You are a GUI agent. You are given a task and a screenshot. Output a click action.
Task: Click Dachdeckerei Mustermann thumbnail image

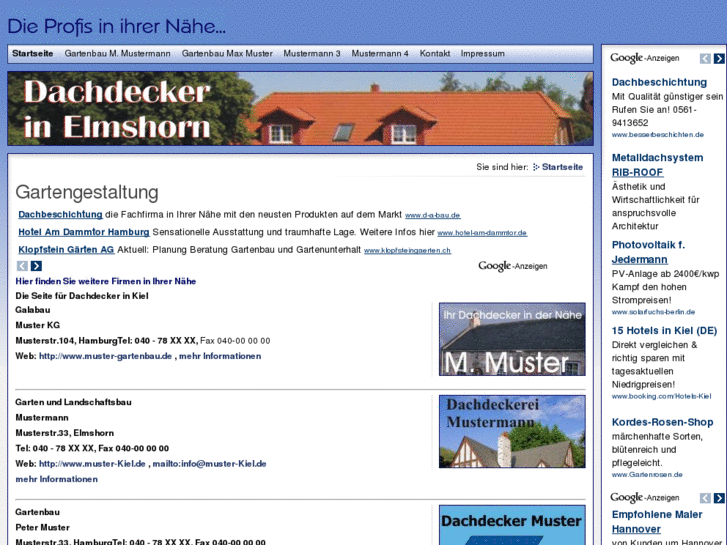512,431
